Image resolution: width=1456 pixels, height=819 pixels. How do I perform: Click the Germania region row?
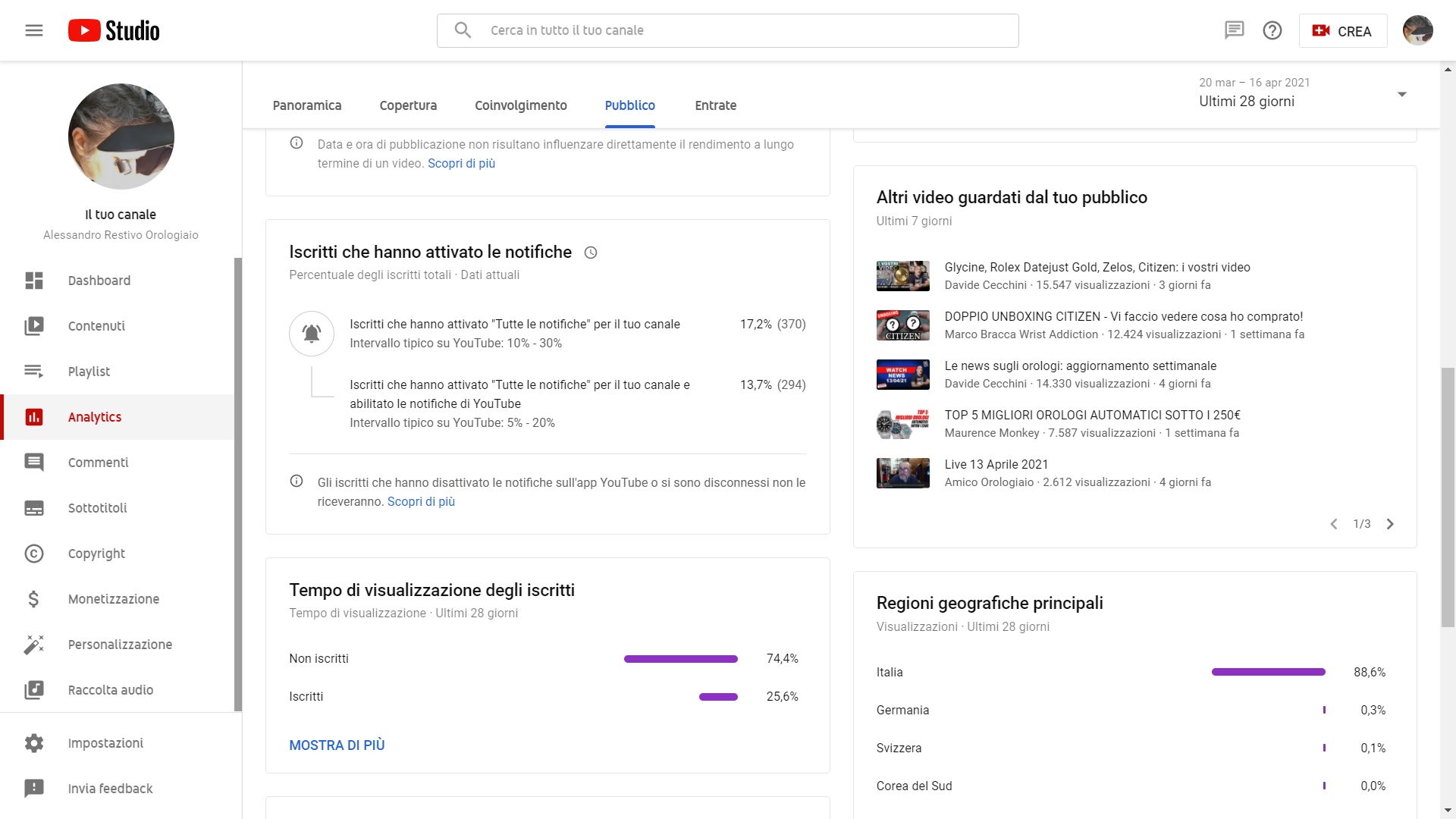tap(1131, 710)
